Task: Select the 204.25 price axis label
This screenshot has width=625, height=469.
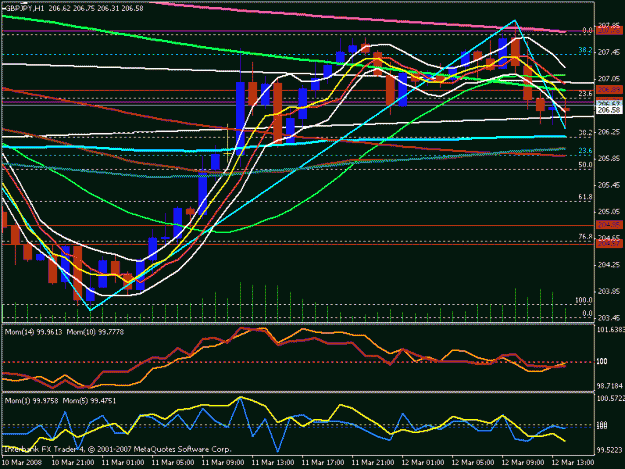Action: (x=609, y=265)
